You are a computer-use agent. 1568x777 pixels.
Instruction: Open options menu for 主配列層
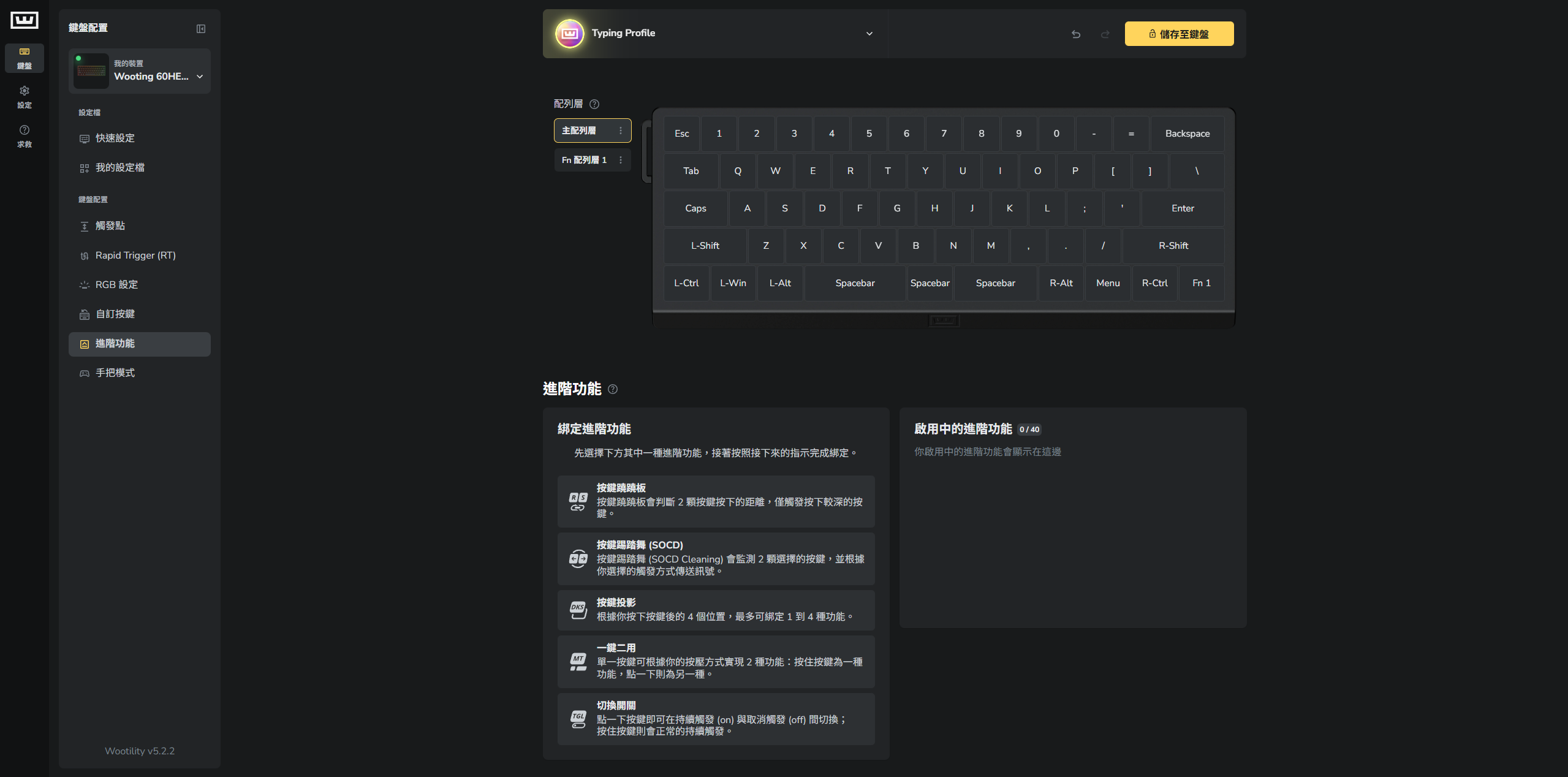coord(621,131)
